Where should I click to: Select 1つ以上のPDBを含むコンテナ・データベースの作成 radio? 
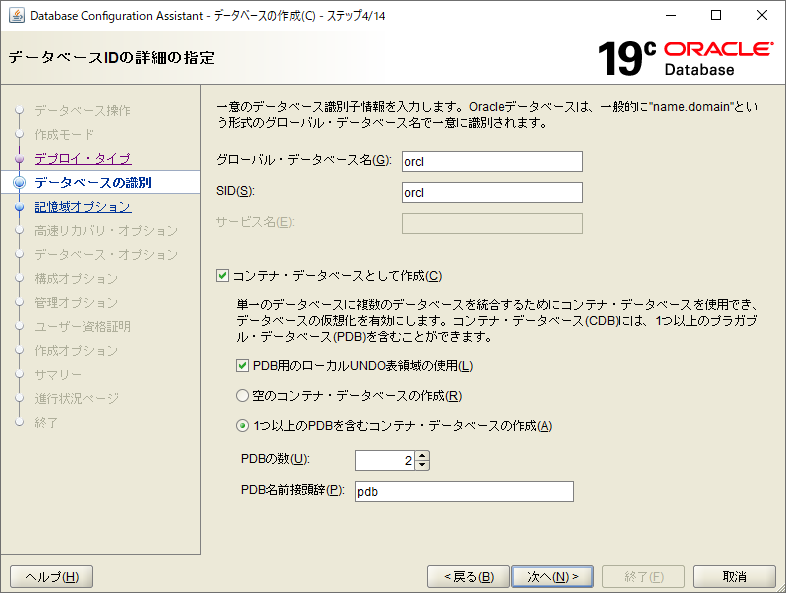pos(243,426)
